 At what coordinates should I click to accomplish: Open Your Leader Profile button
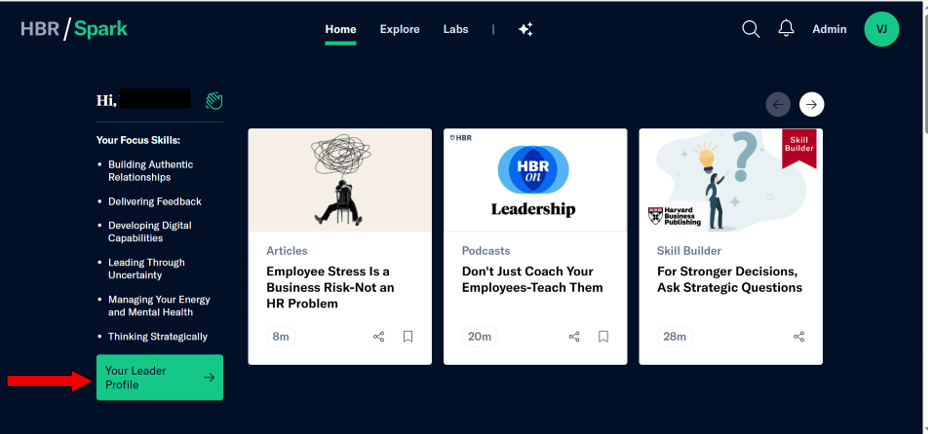point(159,377)
